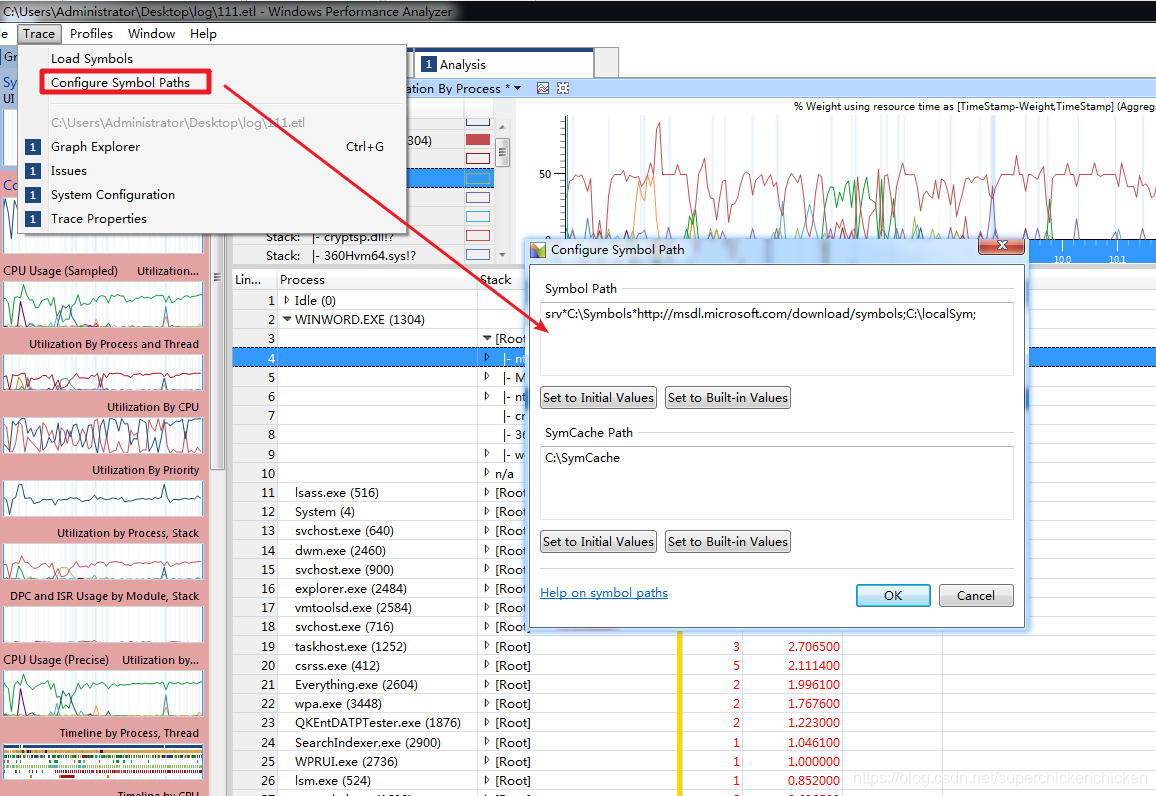The width and height of the screenshot is (1156, 796).
Task: Select System Configuration menu entry
Action: pyautogui.click(x=113, y=195)
